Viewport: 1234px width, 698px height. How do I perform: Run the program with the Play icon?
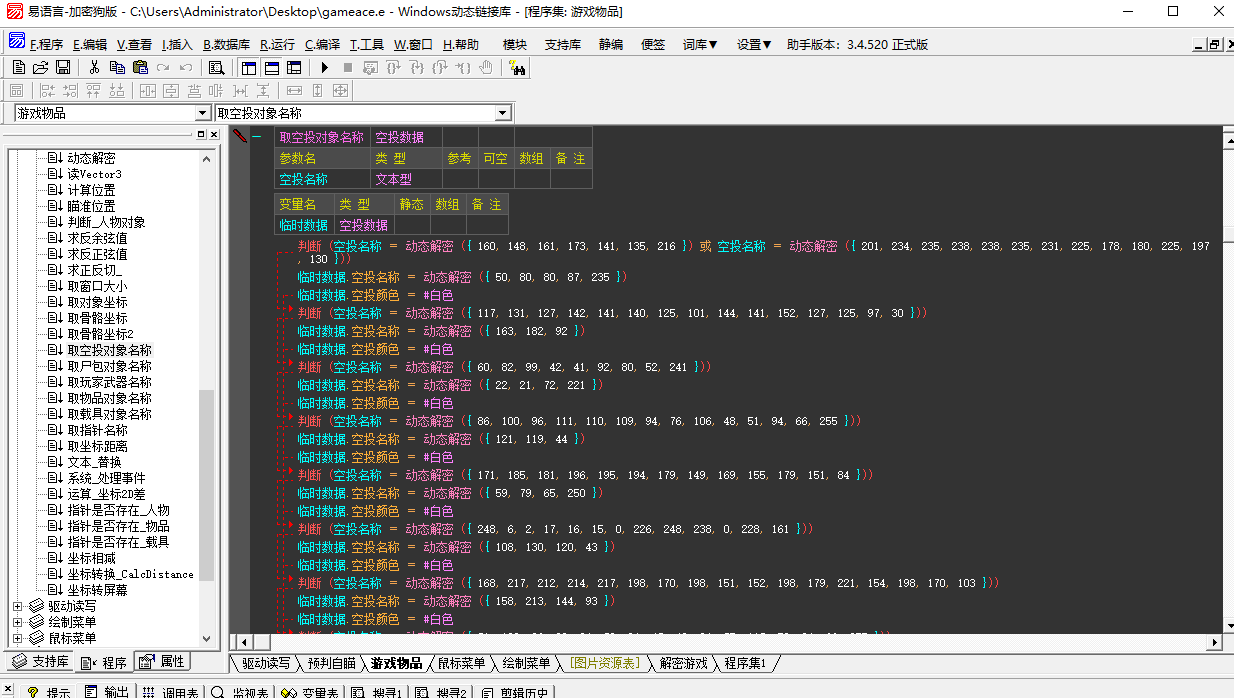pyautogui.click(x=324, y=67)
